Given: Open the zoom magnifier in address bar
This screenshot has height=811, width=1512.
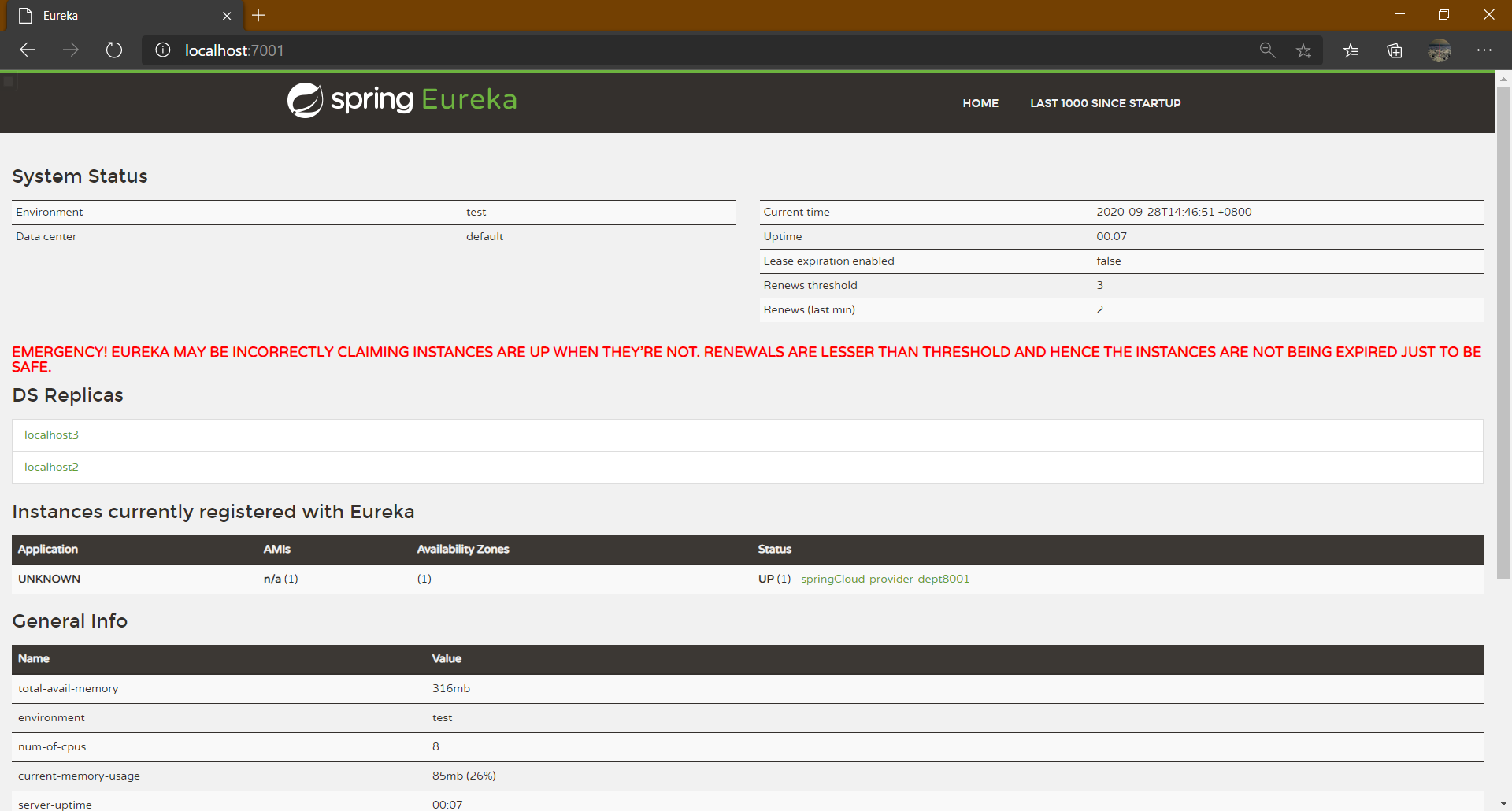Looking at the screenshot, I should pyautogui.click(x=1267, y=50).
